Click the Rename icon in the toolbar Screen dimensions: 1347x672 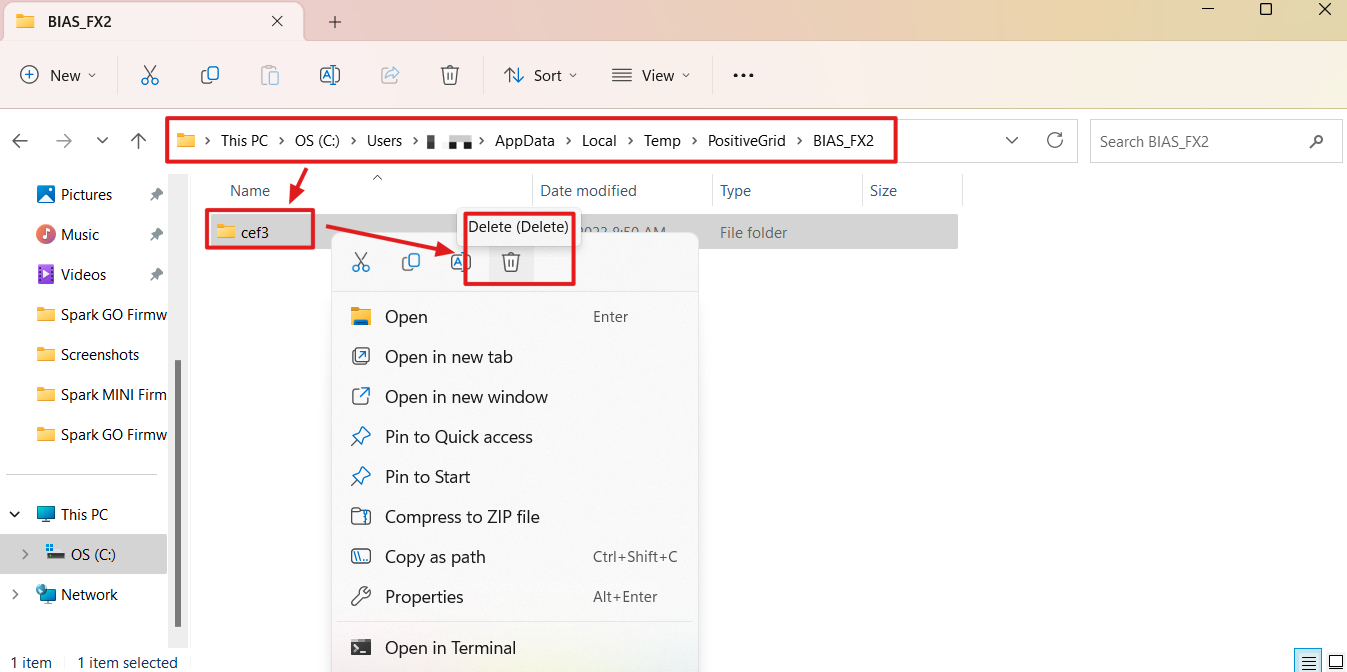tap(330, 75)
